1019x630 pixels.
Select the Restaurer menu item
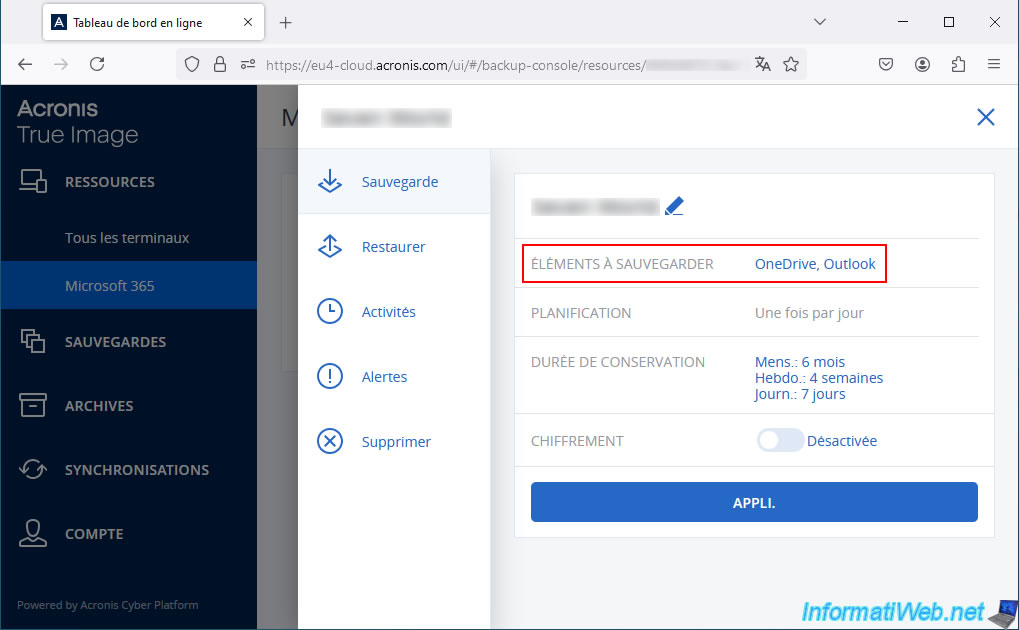tap(394, 246)
